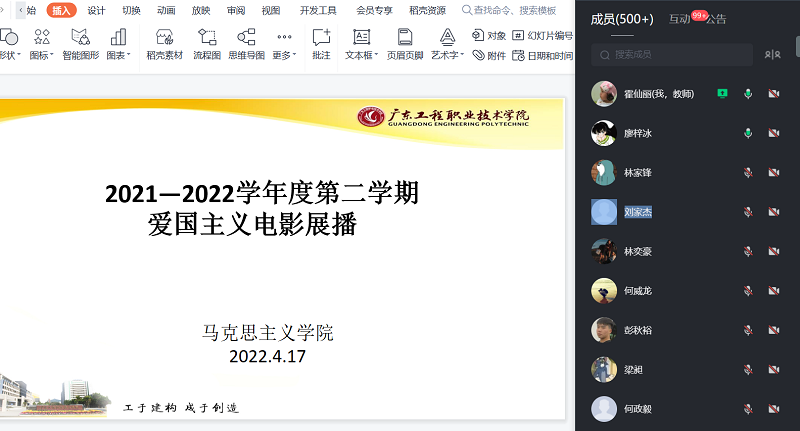Insert a 思维导图 mind map
The image size is (800, 431).
pos(246,43)
